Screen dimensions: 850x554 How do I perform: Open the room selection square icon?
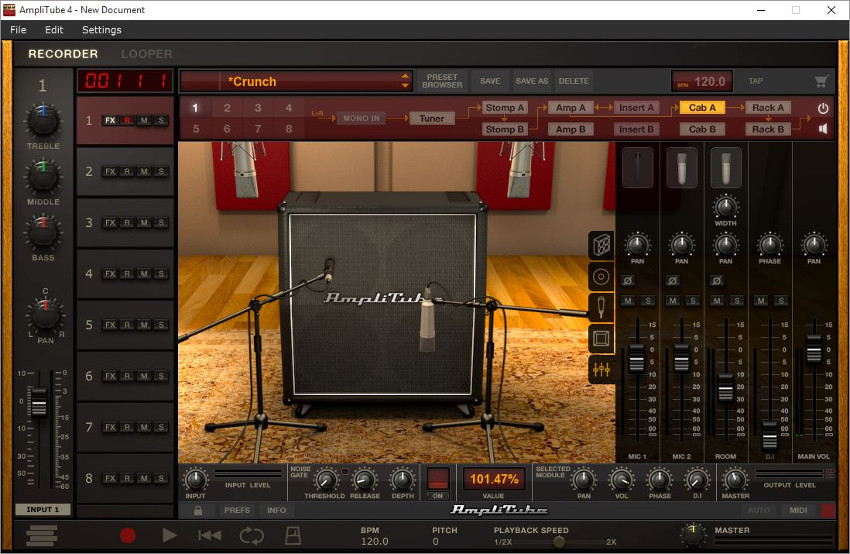601,339
